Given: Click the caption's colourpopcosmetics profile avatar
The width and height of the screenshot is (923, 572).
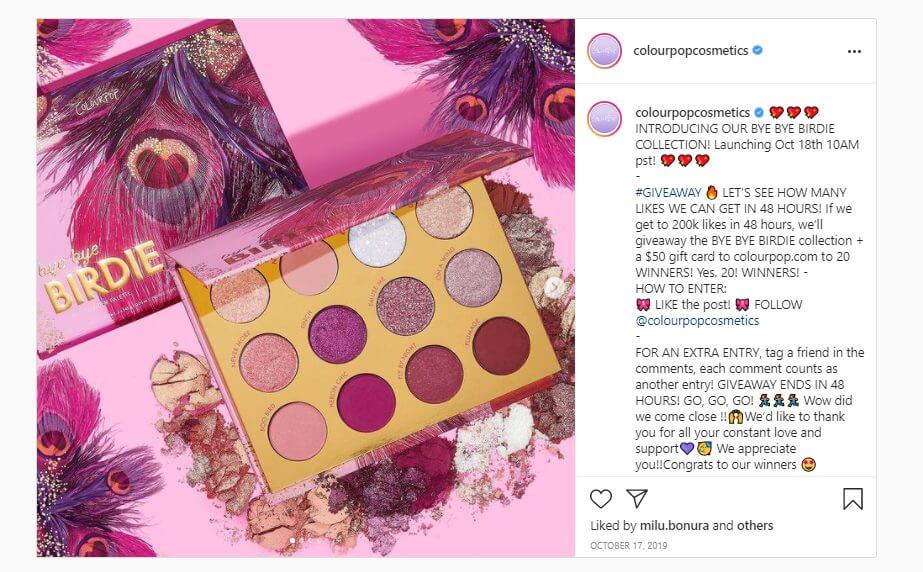Looking at the screenshot, I should coord(605,118).
